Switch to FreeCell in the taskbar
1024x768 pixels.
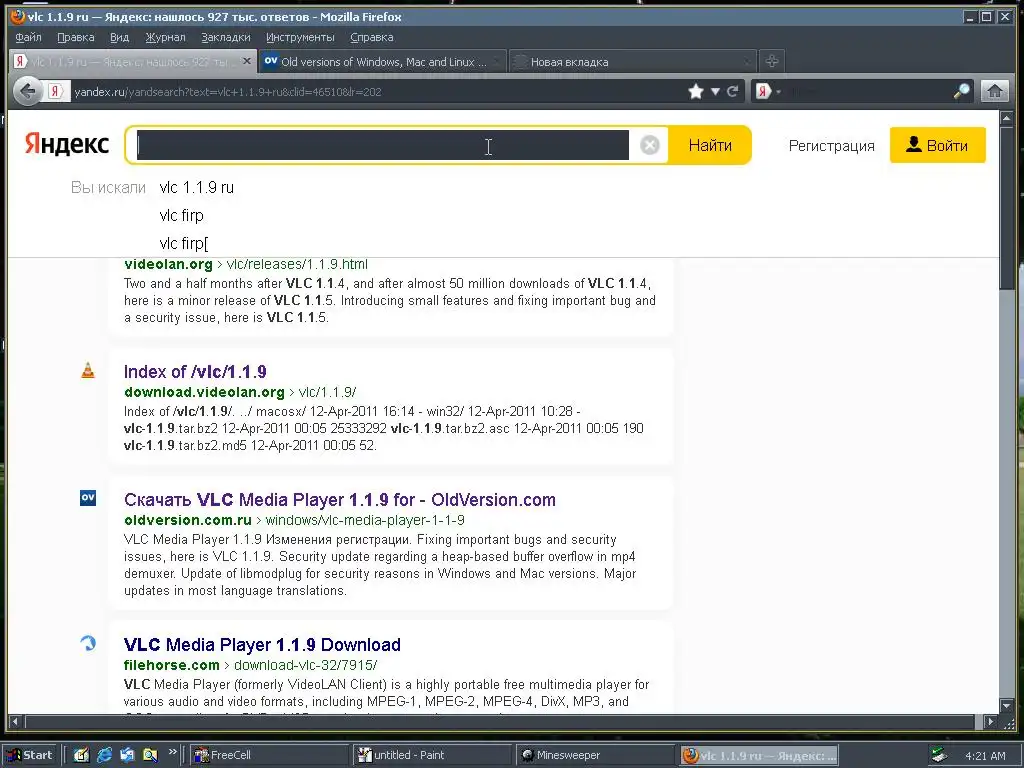[269, 755]
